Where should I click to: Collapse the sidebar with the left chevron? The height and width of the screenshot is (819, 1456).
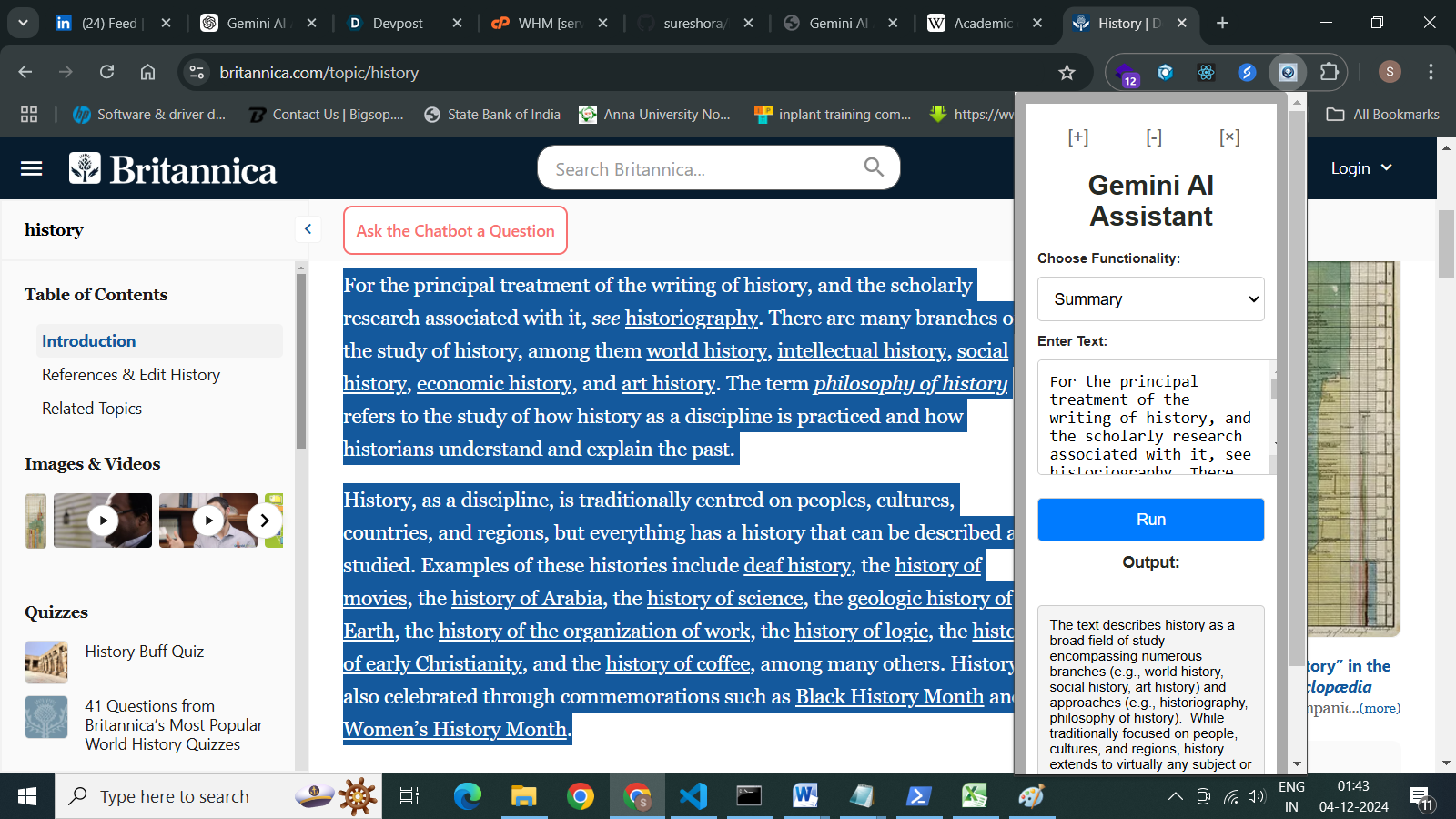(x=308, y=229)
